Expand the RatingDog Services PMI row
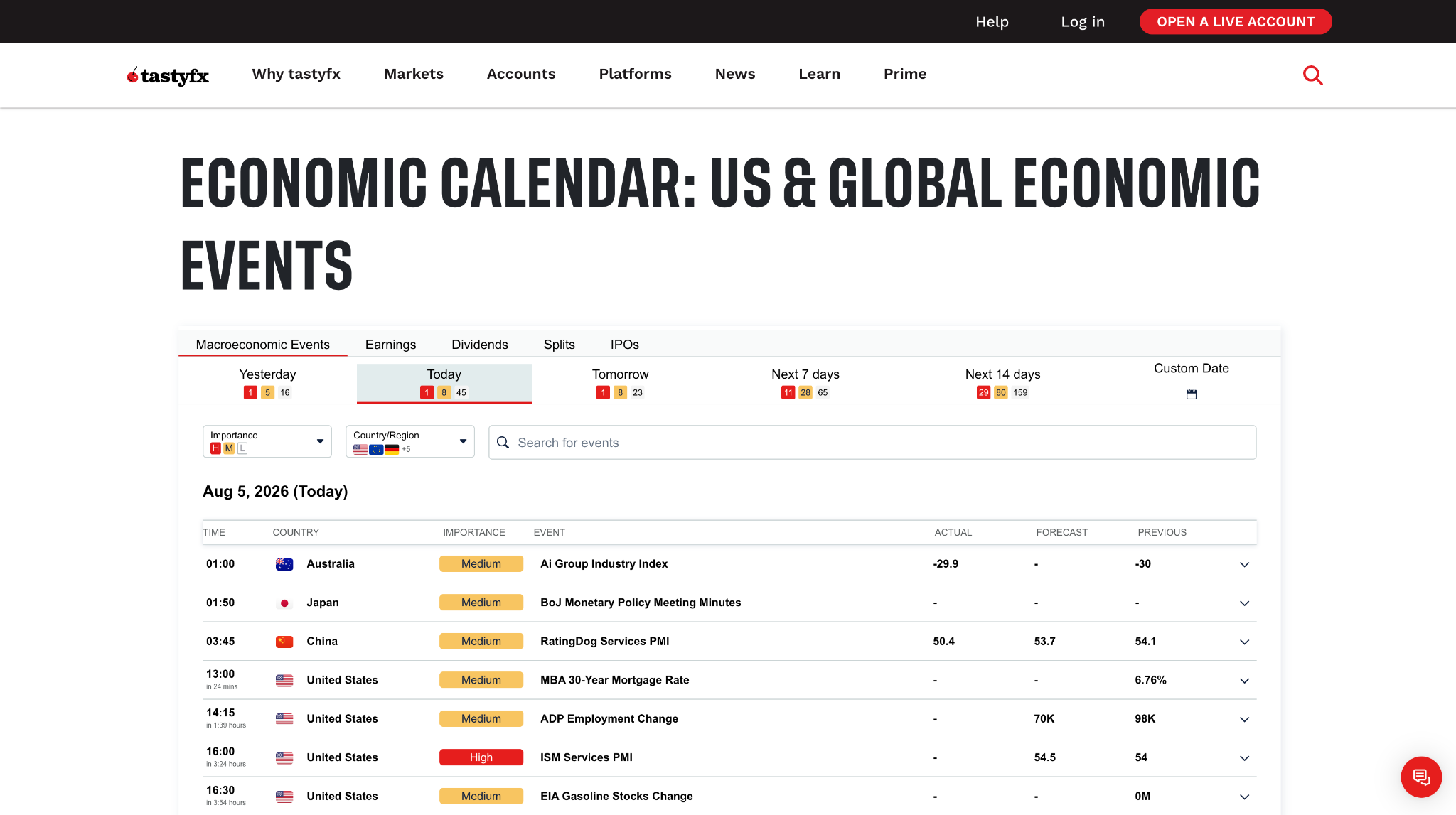This screenshot has width=1456, height=815. (x=1244, y=642)
